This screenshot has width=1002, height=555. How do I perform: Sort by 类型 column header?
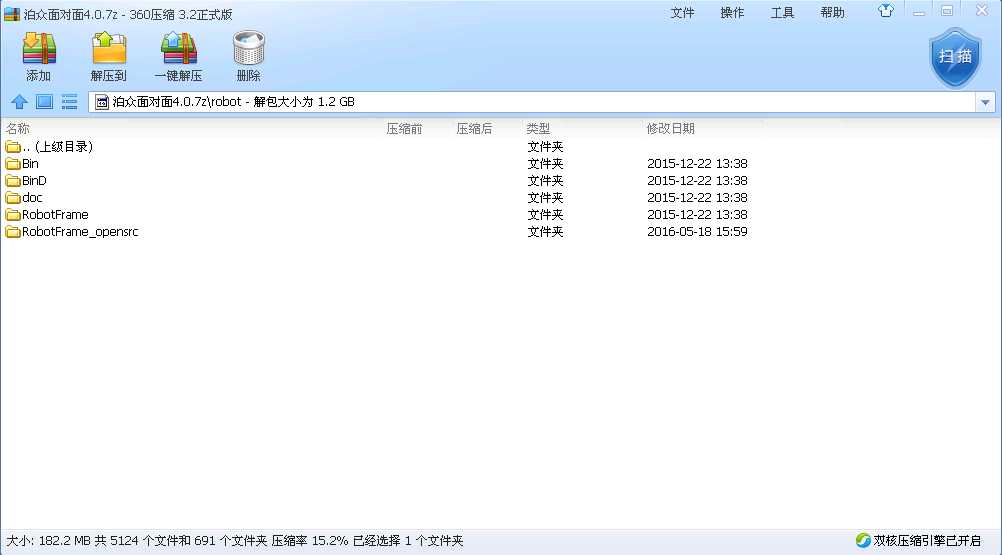(x=538, y=128)
